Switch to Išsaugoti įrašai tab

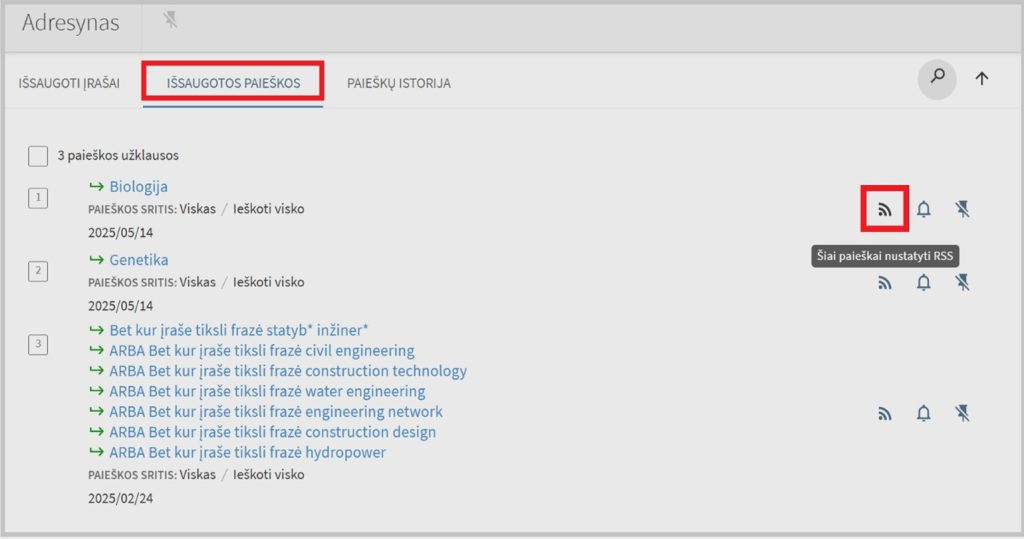tap(69, 83)
